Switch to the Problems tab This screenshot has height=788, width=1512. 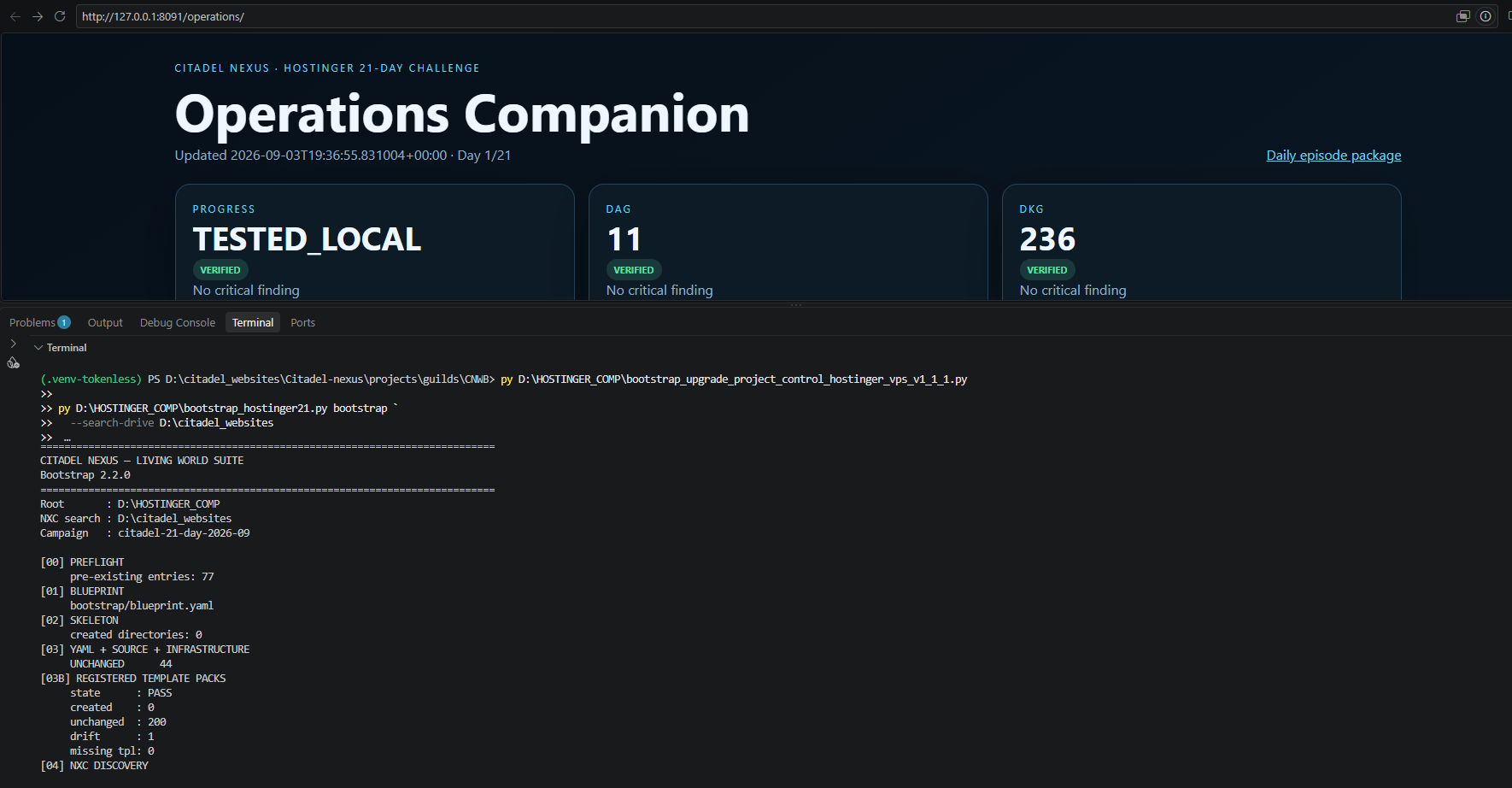tap(39, 322)
